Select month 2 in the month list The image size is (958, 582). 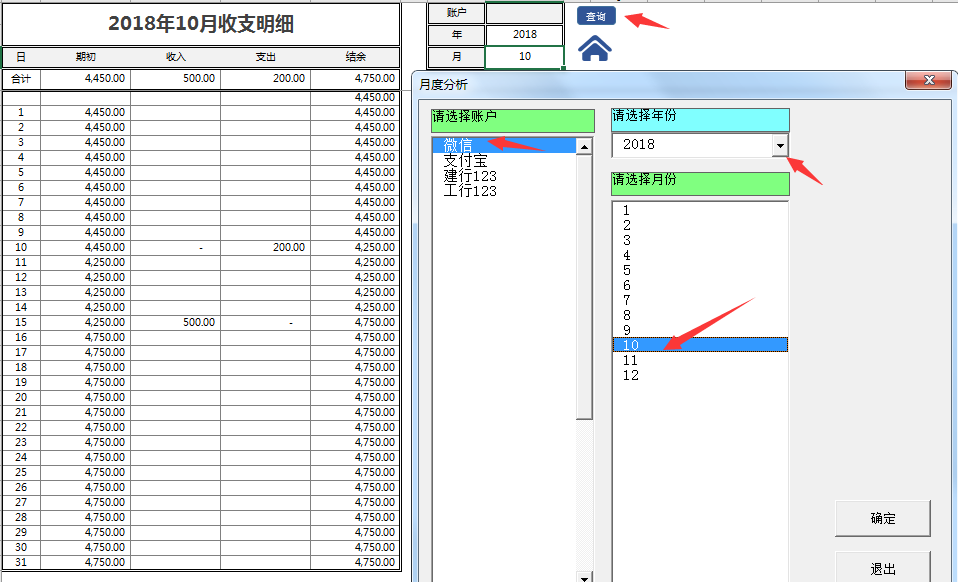(700, 225)
